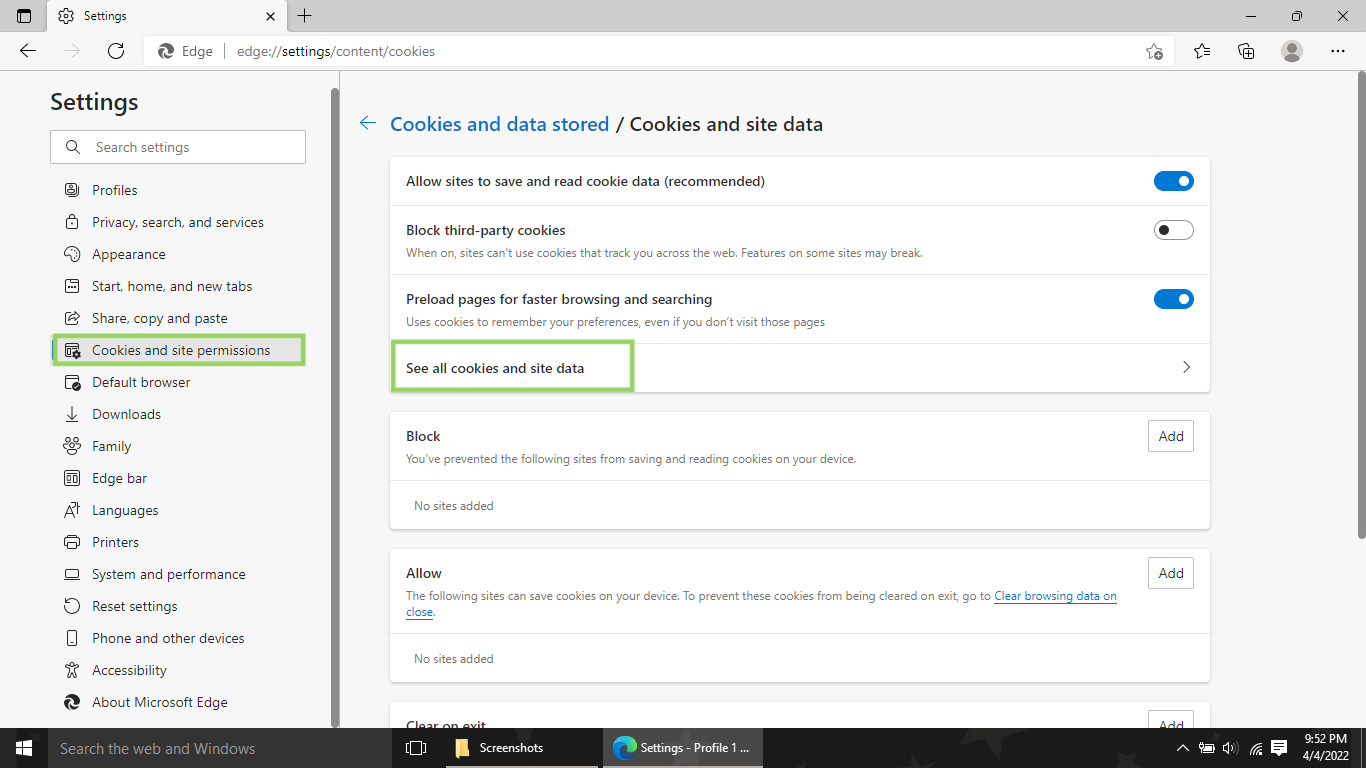The height and width of the screenshot is (768, 1366).
Task: Click the Languages icon
Action: (72, 510)
